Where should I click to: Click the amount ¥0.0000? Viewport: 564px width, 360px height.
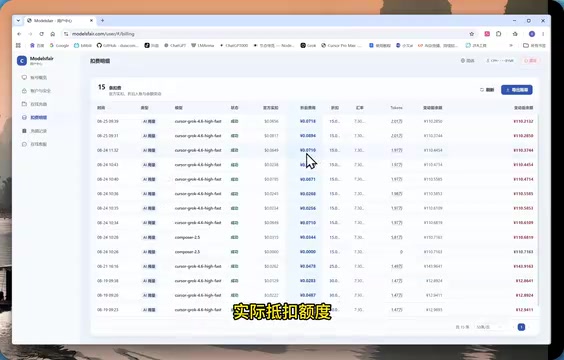point(308,252)
